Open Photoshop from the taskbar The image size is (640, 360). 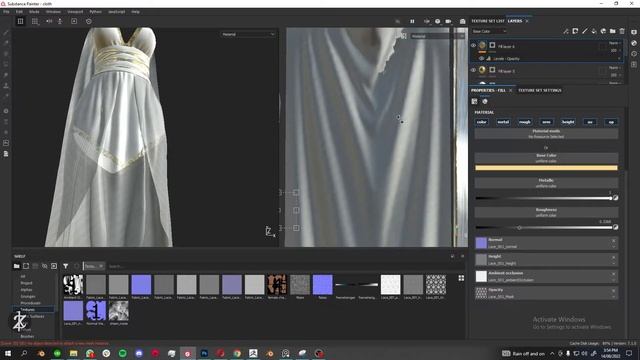[x=204, y=353]
